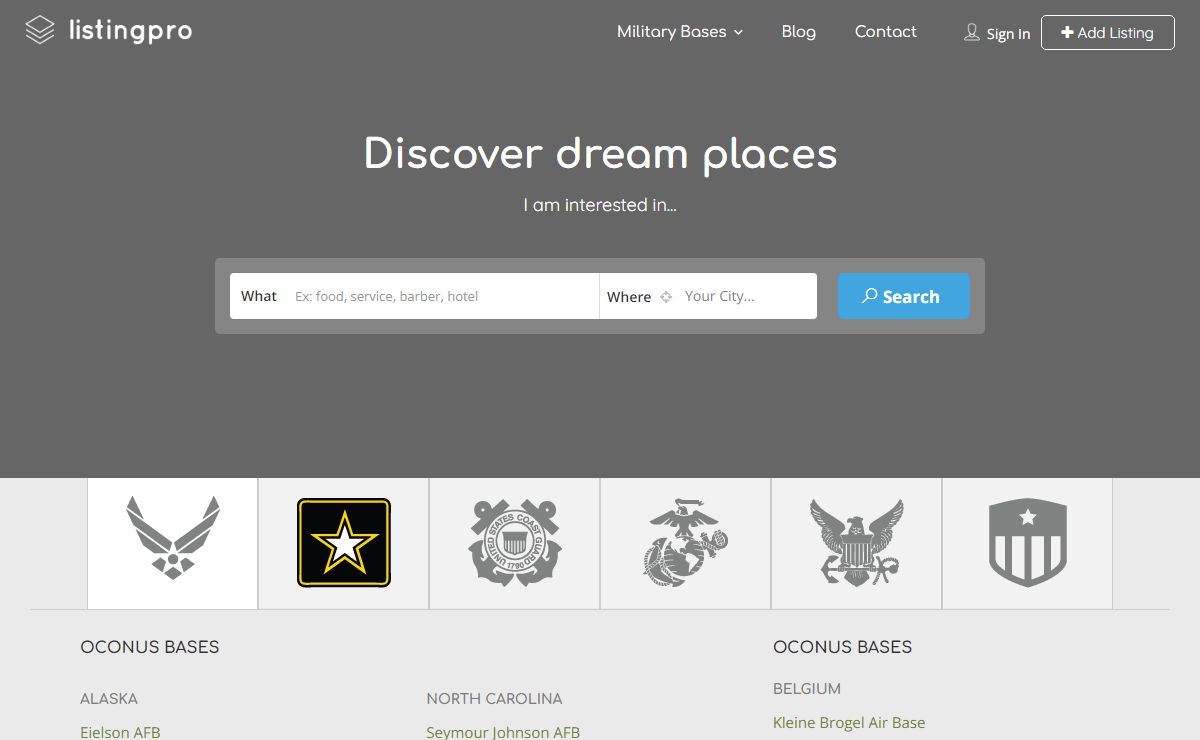1200x740 pixels.
Task: Click the Sign In link
Action: (x=1008, y=34)
